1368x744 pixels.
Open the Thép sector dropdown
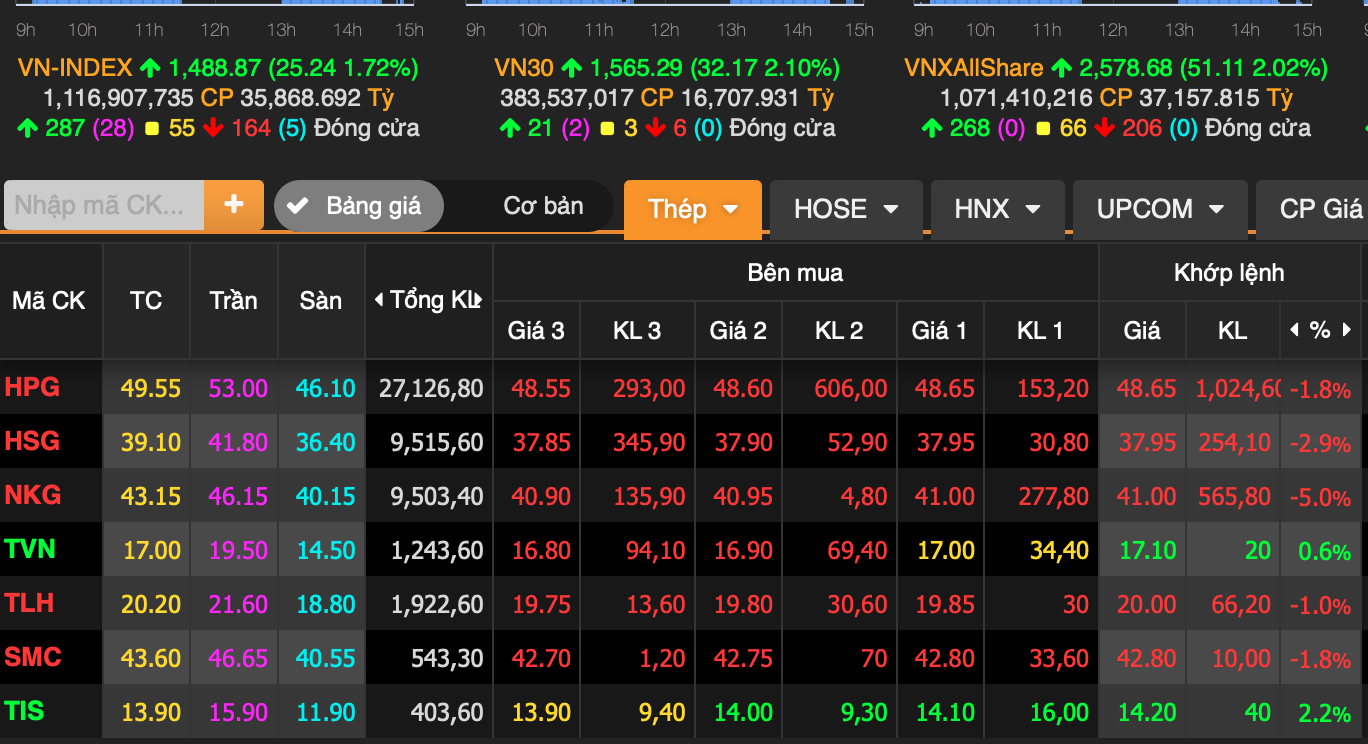tap(693, 209)
